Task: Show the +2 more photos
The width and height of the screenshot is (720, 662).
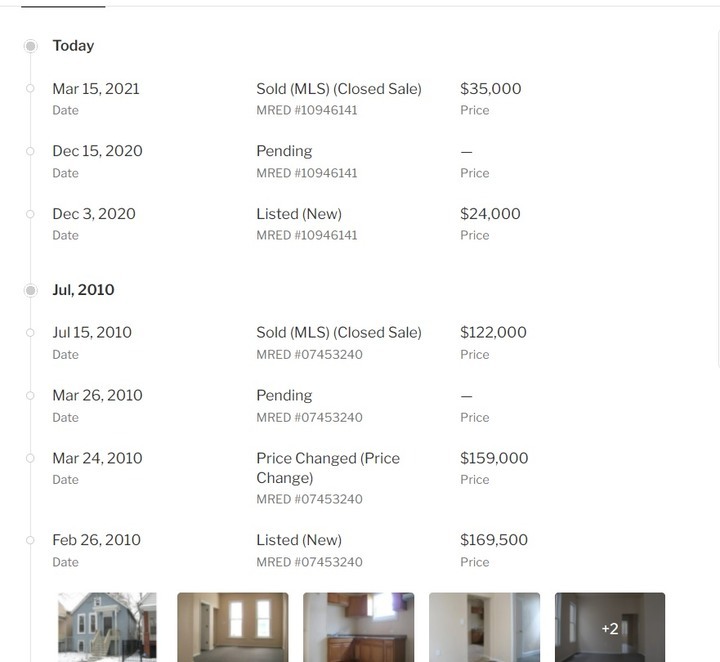Action: (610, 627)
